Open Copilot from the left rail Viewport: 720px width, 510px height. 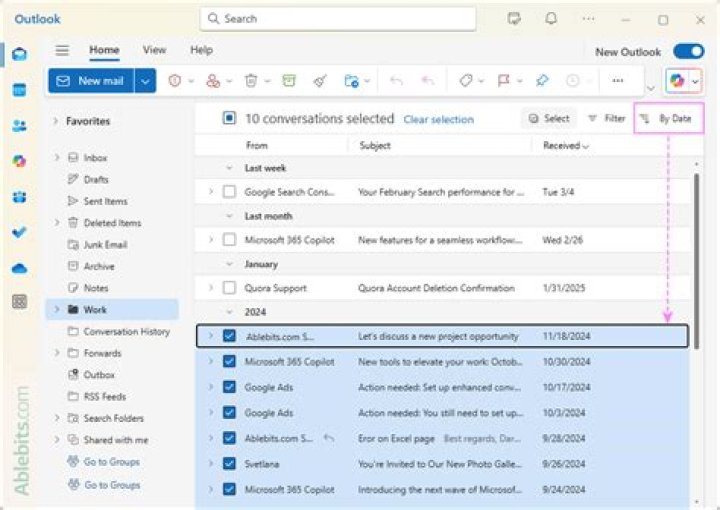click(19, 161)
